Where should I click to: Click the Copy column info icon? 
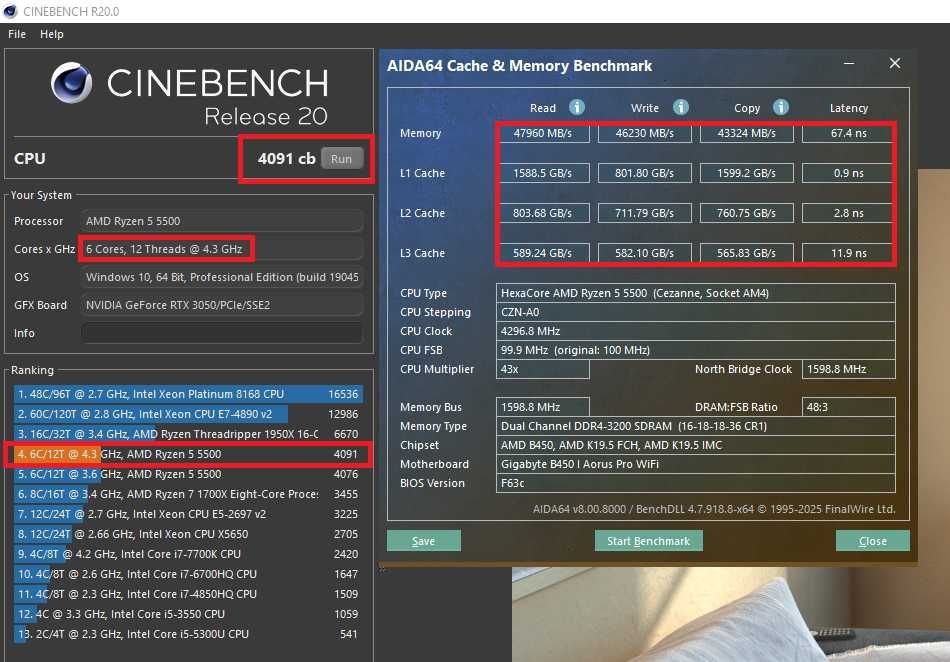(780, 107)
